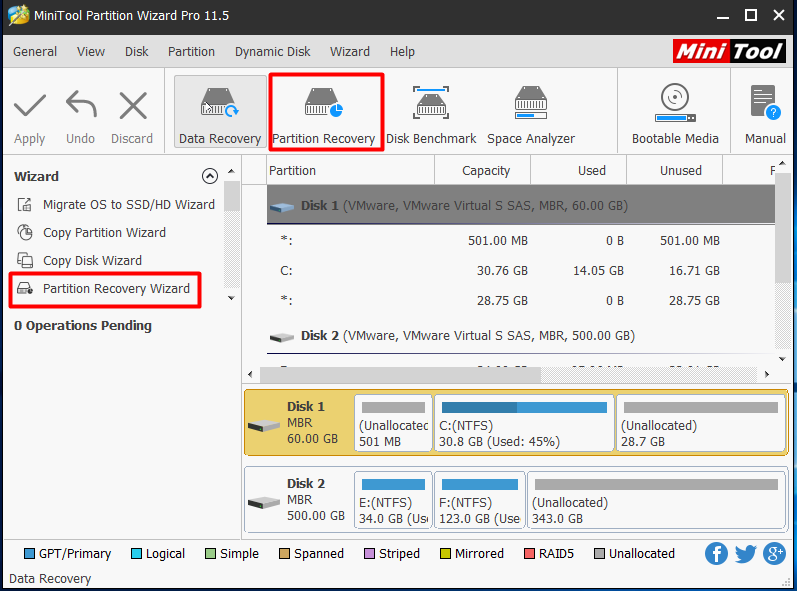Select Unallocated 501 MB block on Disk 1

393,423
